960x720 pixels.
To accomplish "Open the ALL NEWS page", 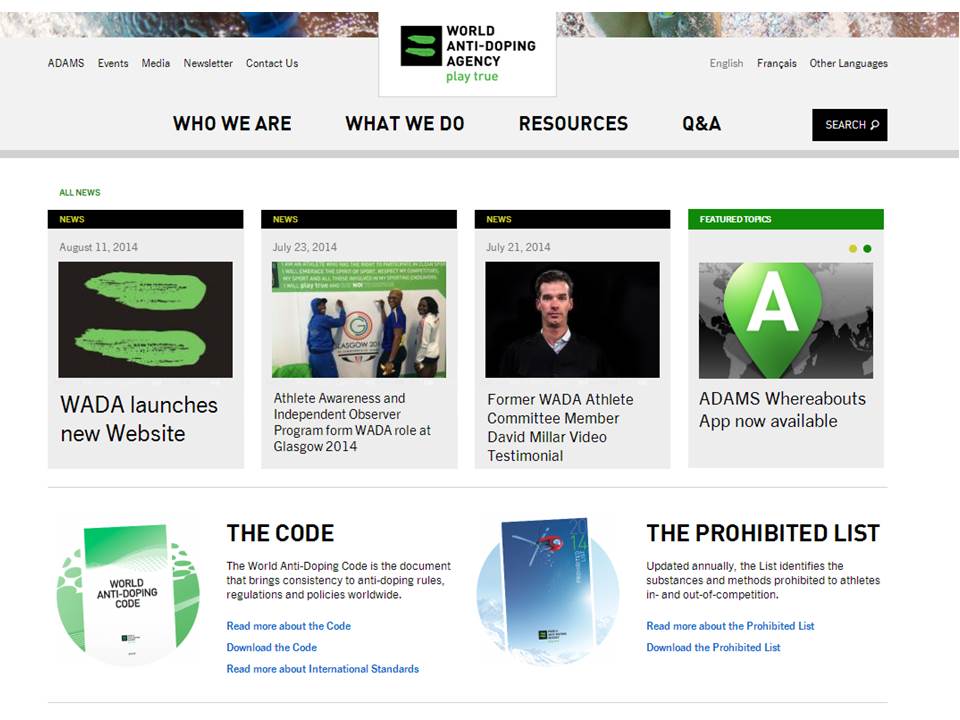I will coord(79,192).
